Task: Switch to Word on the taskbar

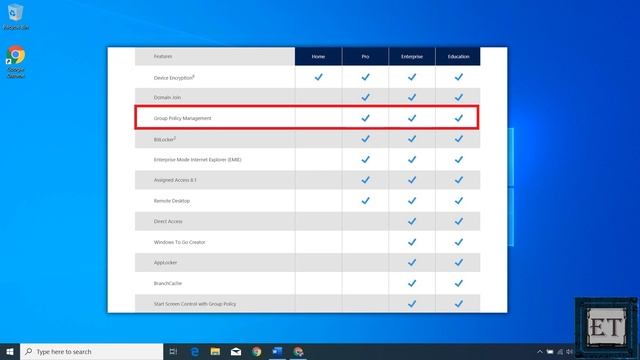Action: pyautogui.click(x=278, y=351)
